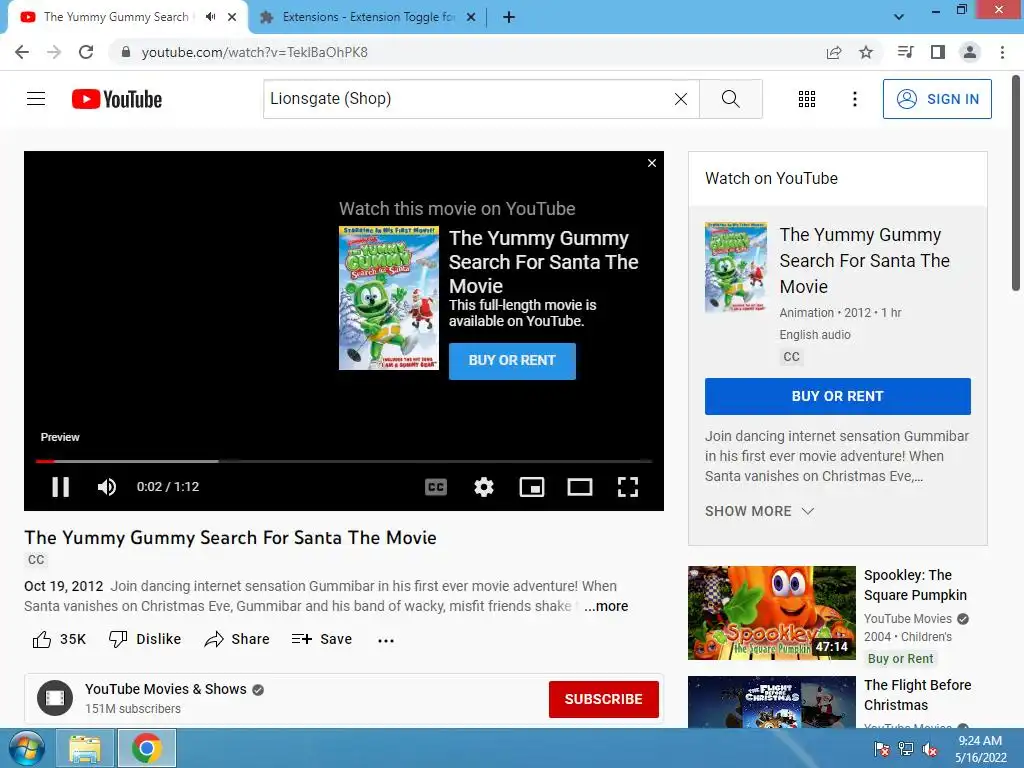Click Chrome icon in taskbar
The image size is (1024, 768).
click(147, 748)
